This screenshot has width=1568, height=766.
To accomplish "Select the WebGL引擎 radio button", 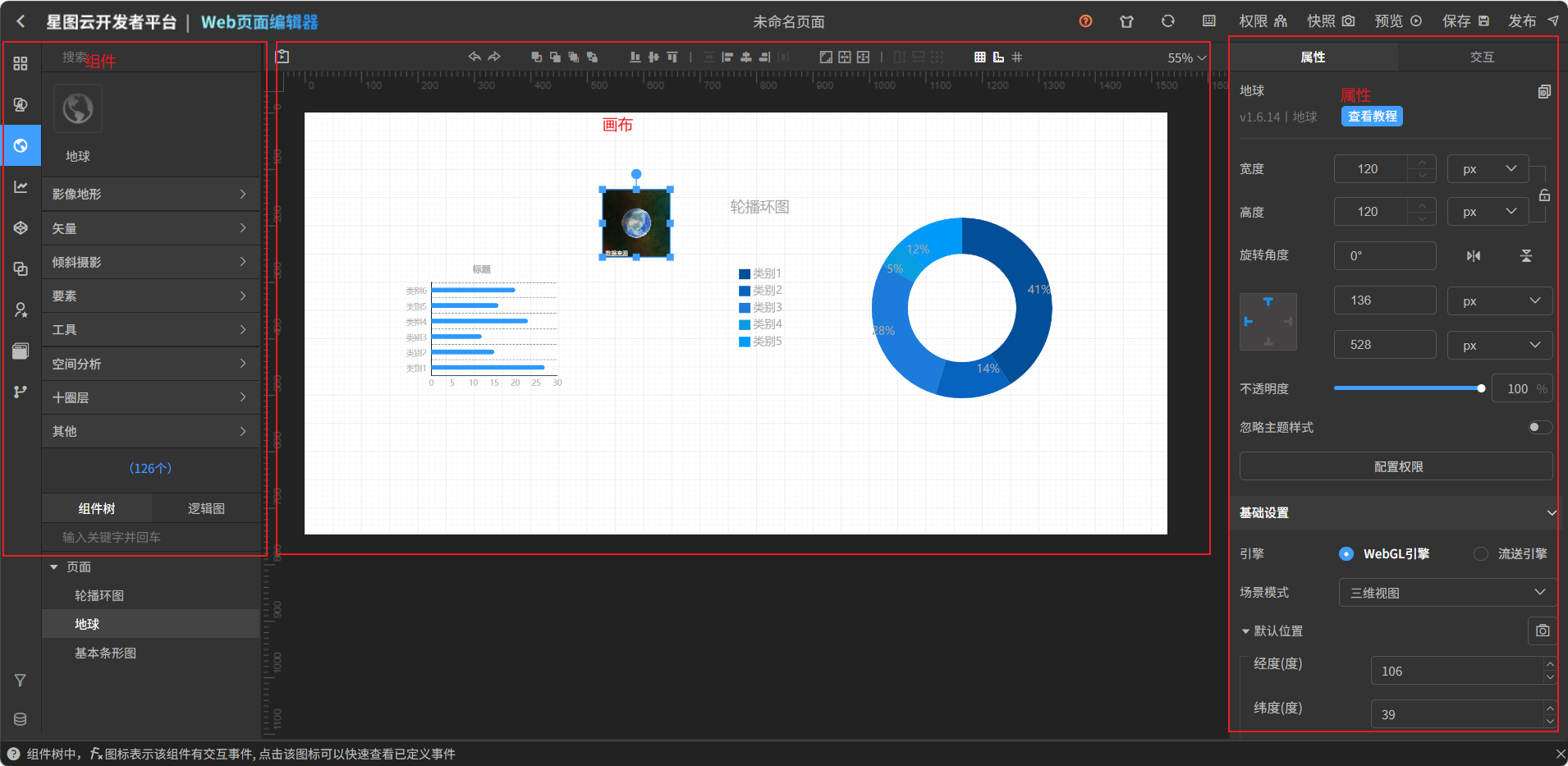I will coord(1346,553).
